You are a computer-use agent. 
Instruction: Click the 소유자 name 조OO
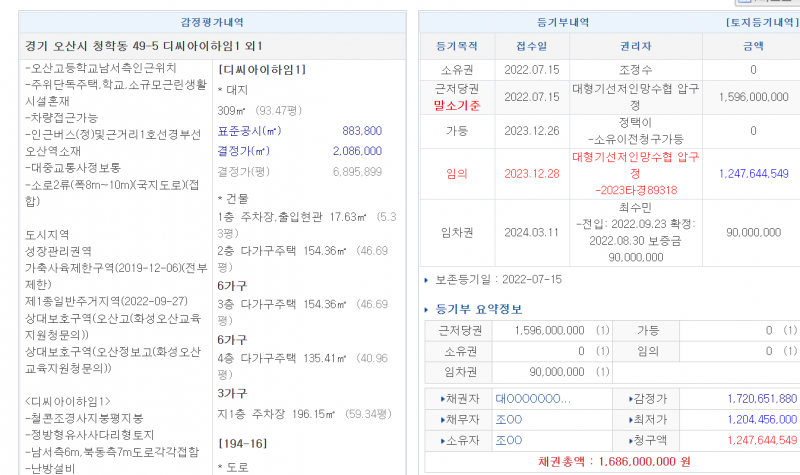508,440
